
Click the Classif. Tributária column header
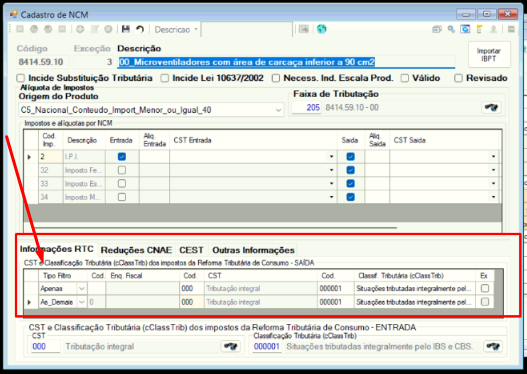coord(414,276)
